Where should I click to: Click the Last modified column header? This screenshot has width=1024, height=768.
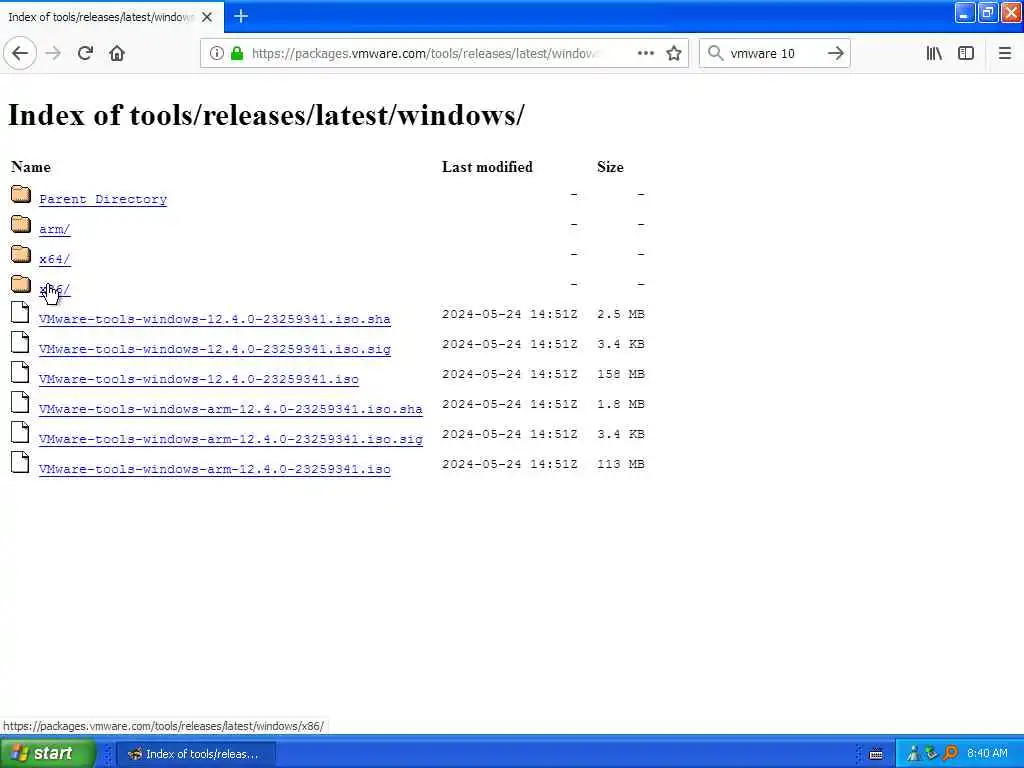487,167
